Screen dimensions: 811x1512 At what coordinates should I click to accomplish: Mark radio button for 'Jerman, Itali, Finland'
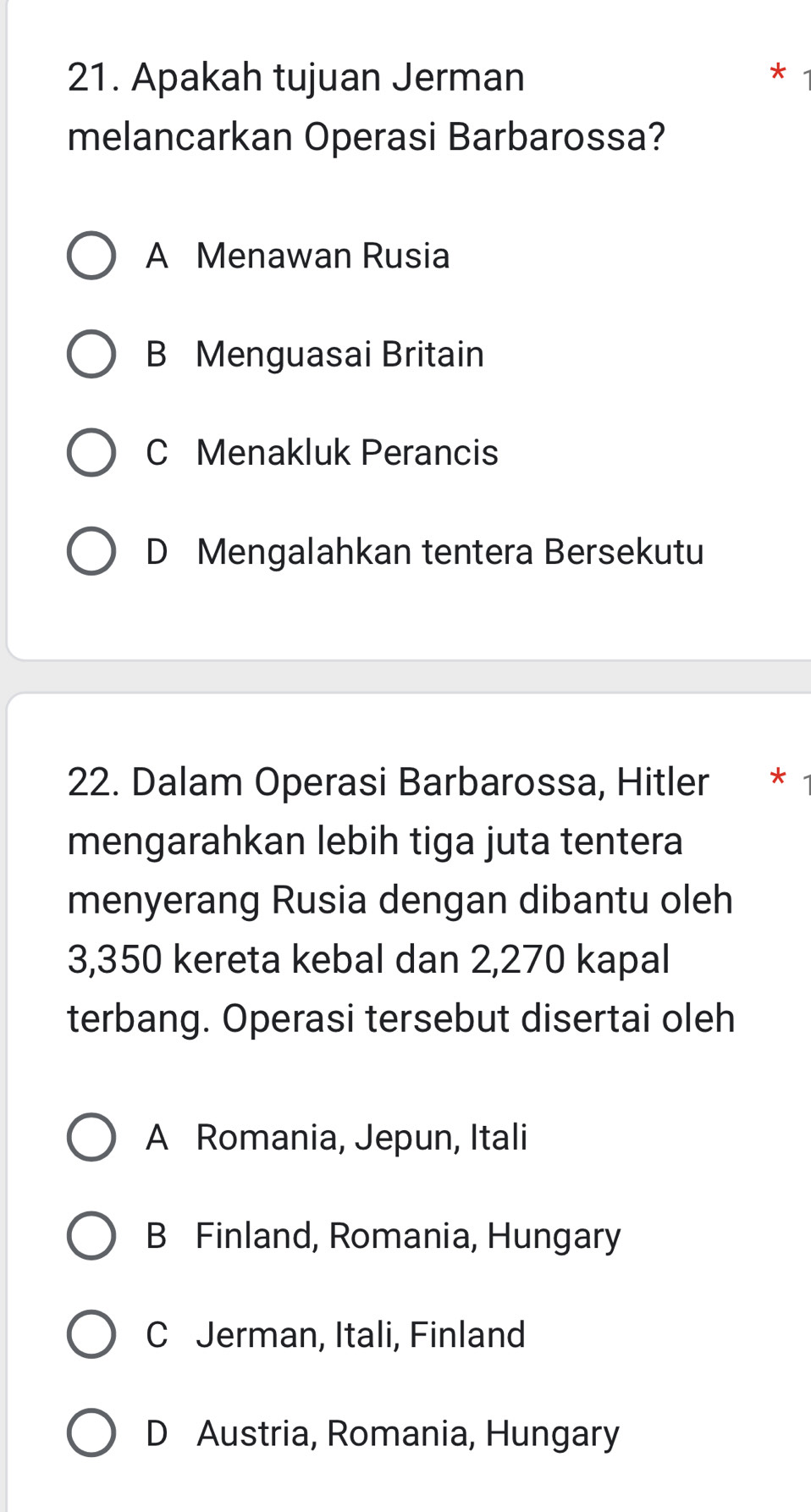[x=91, y=1335]
